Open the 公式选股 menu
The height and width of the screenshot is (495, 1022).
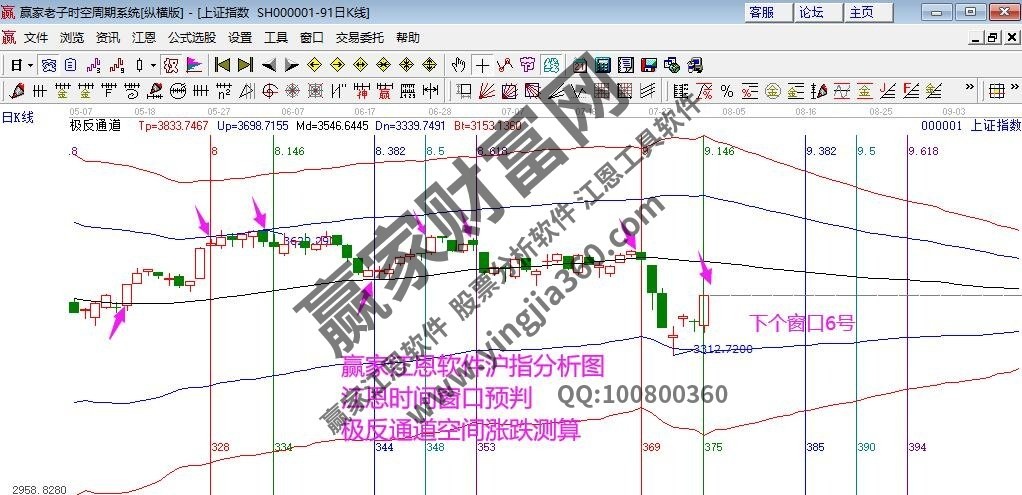tap(191, 38)
